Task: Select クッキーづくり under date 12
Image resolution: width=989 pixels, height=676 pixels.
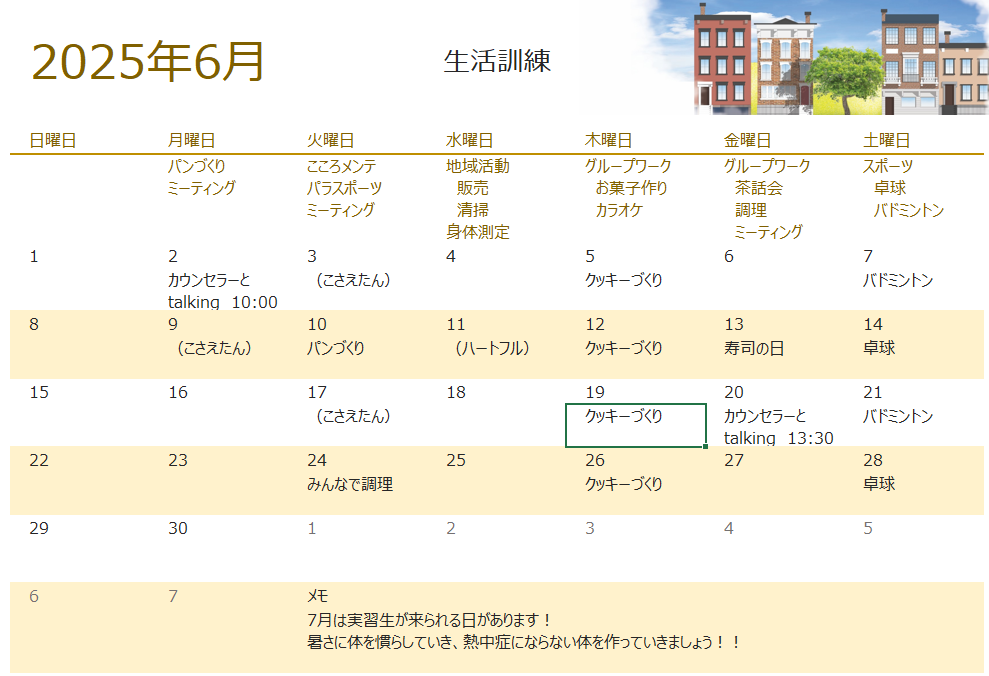Action: (624, 348)
